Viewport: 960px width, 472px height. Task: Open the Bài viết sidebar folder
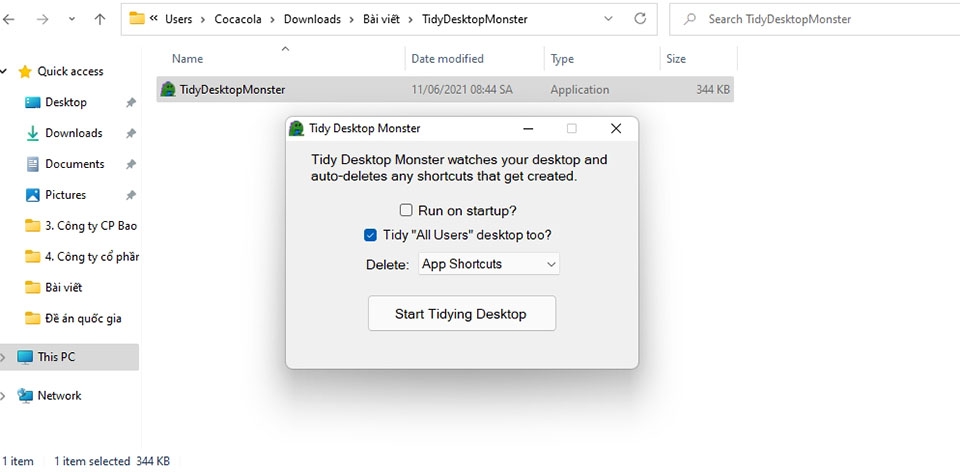click(x=63, y=288)
